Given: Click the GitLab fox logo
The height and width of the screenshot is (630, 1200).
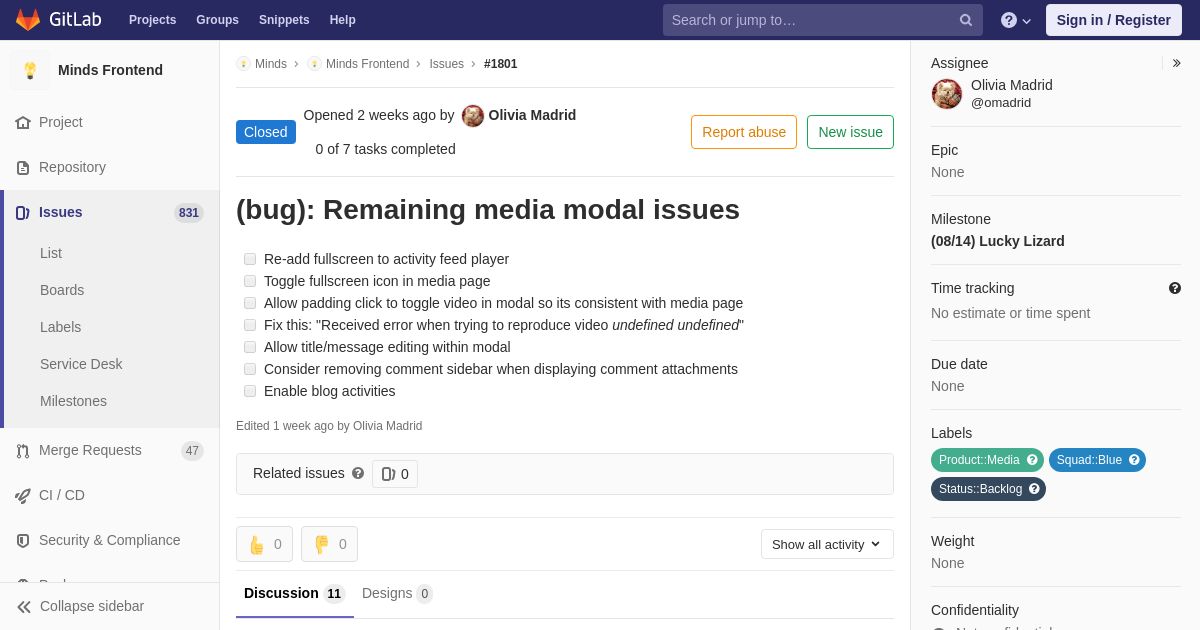Looking at the screenshot, I should point(28,20).
